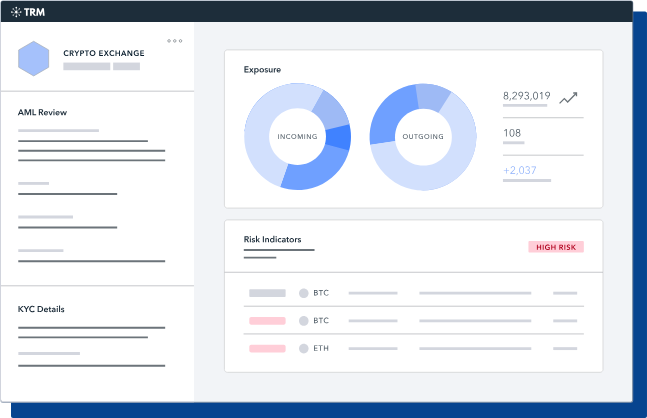This screenshot has width=647, height=418.
Task: Click the +2,037 change value link
Action: click(x=520, y=170)
